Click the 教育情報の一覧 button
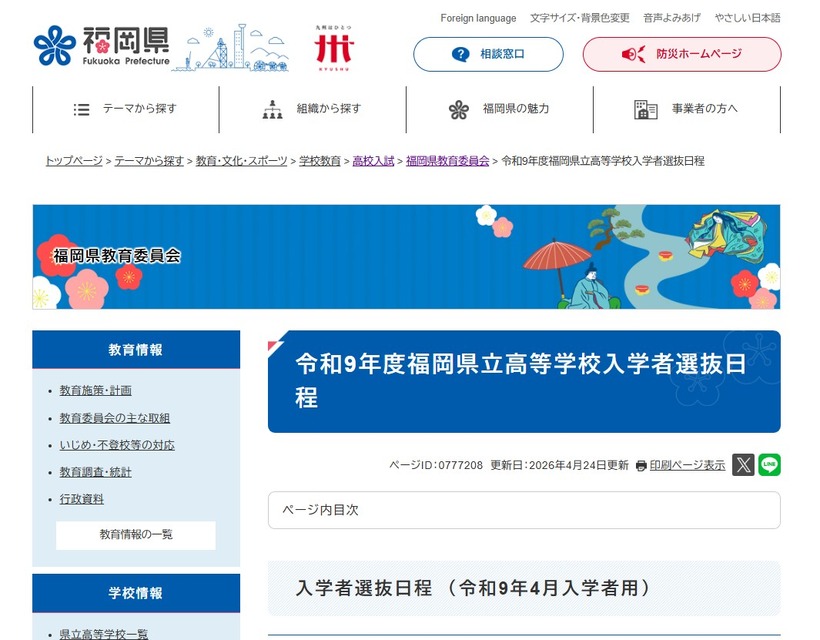820x640 pixels. point(134,535)
